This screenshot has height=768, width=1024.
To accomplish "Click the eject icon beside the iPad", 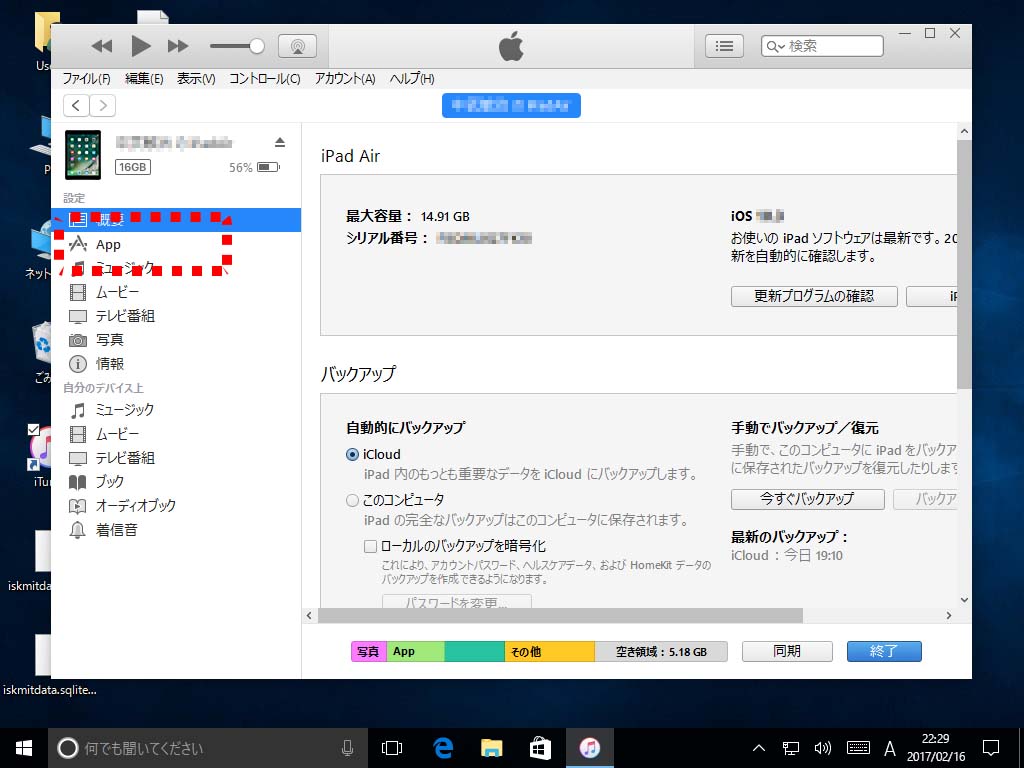I will click(x=280, y=142).
